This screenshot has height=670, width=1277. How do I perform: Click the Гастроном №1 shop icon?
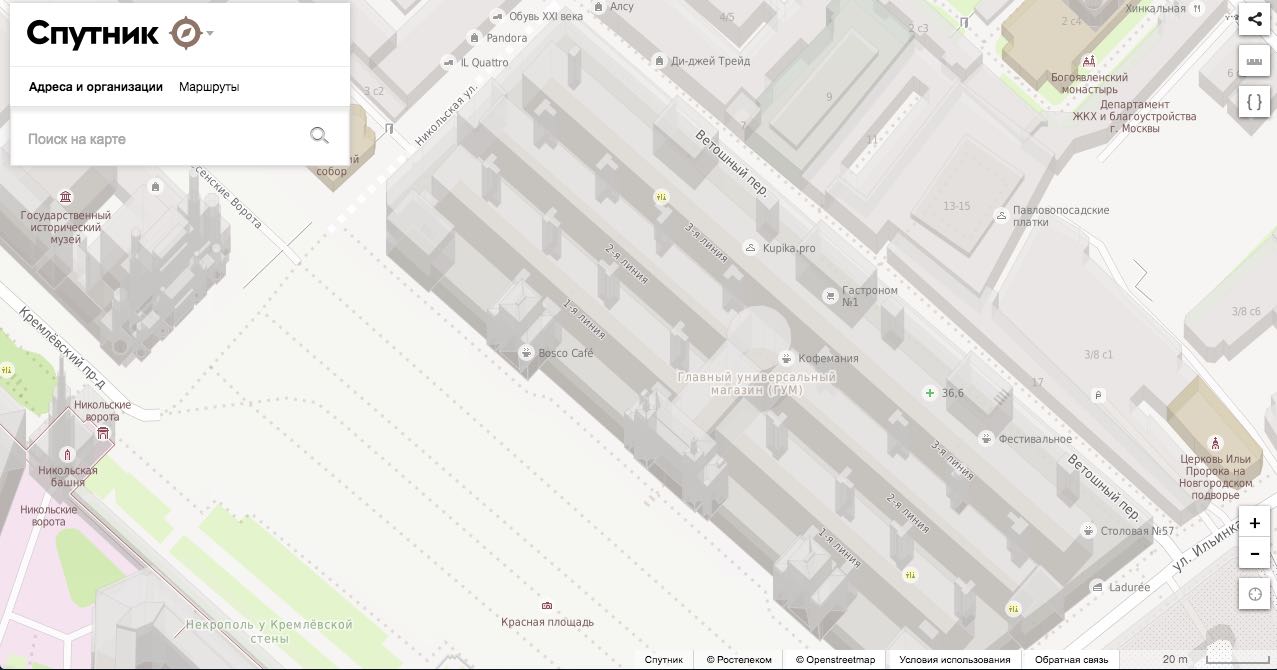click(x=829, y=296)
